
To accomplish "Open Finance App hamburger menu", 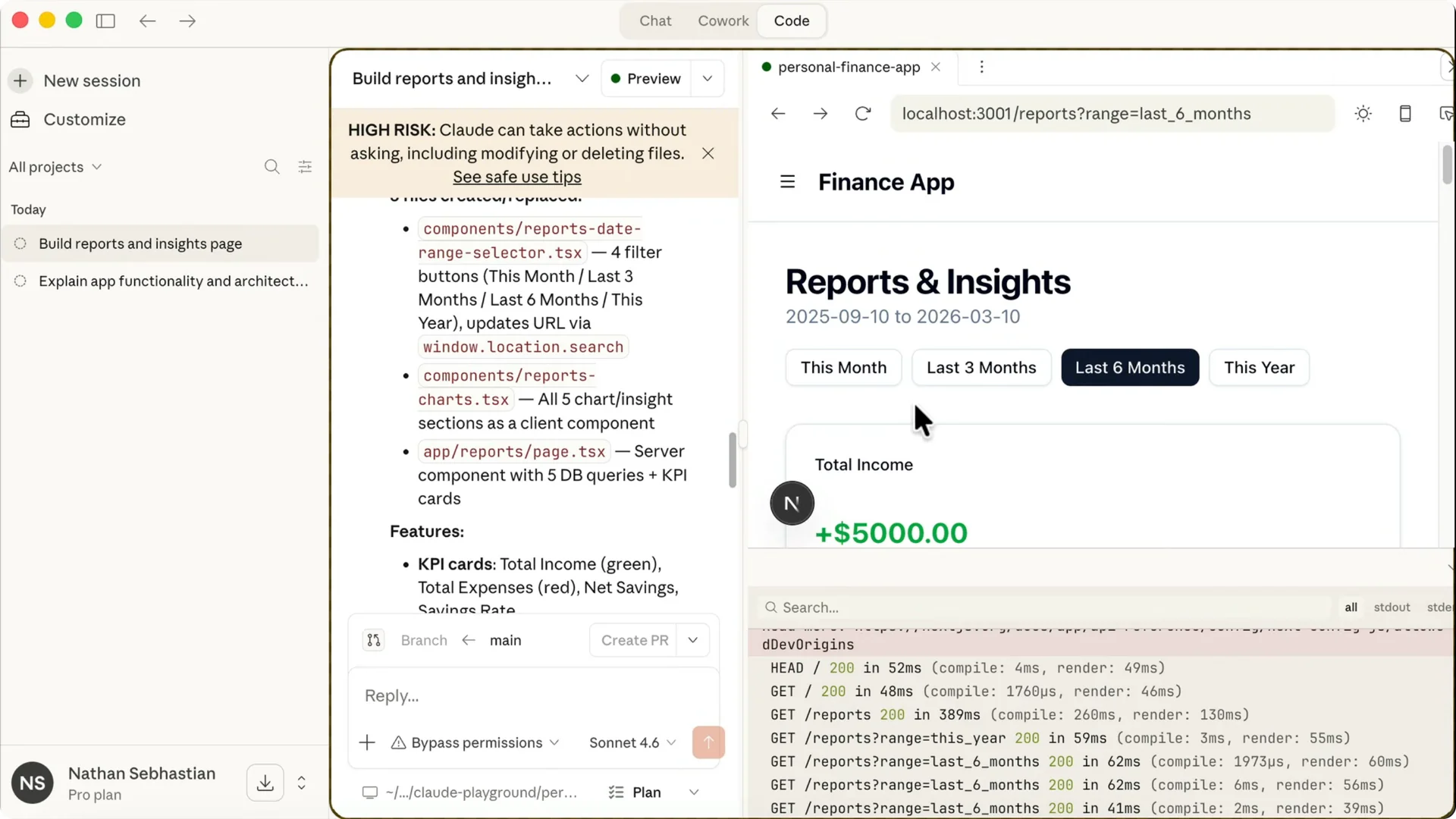I will point(787,182).
